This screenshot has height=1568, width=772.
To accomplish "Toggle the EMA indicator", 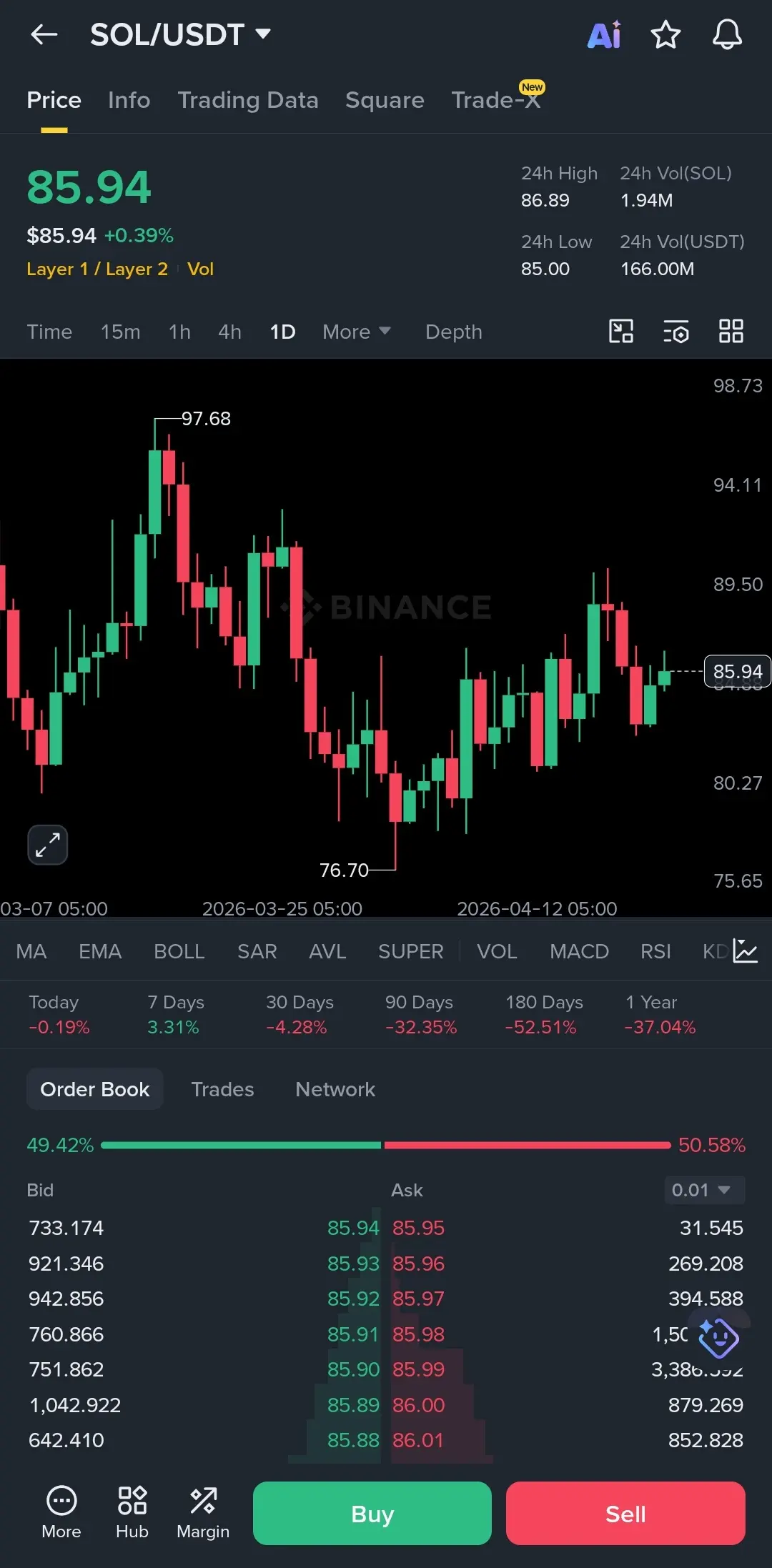I will 100,951.
